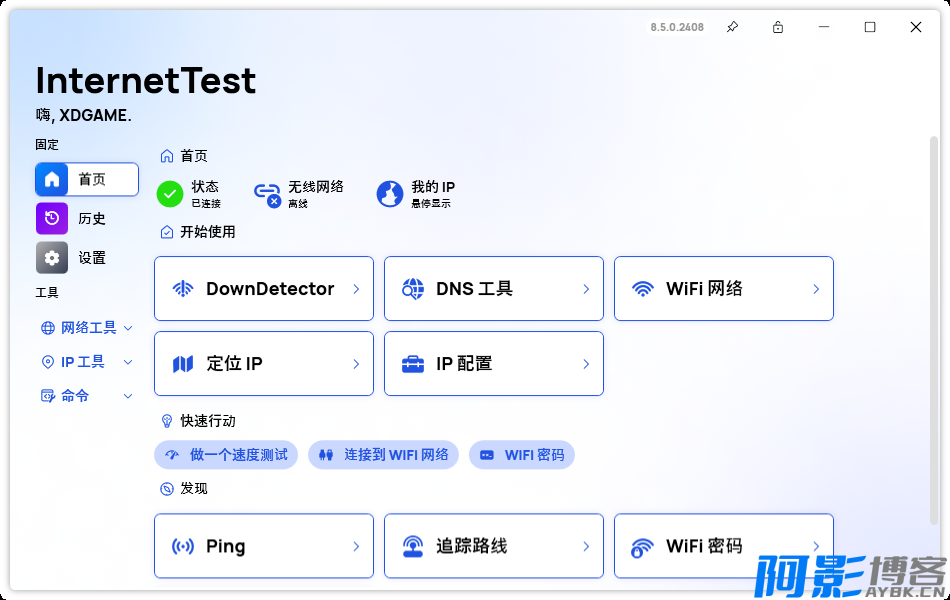Click the map icon on 定位 IP
The width and height of the screenshot is (950, 600).
pyautogui.click(x=183, y=364)
